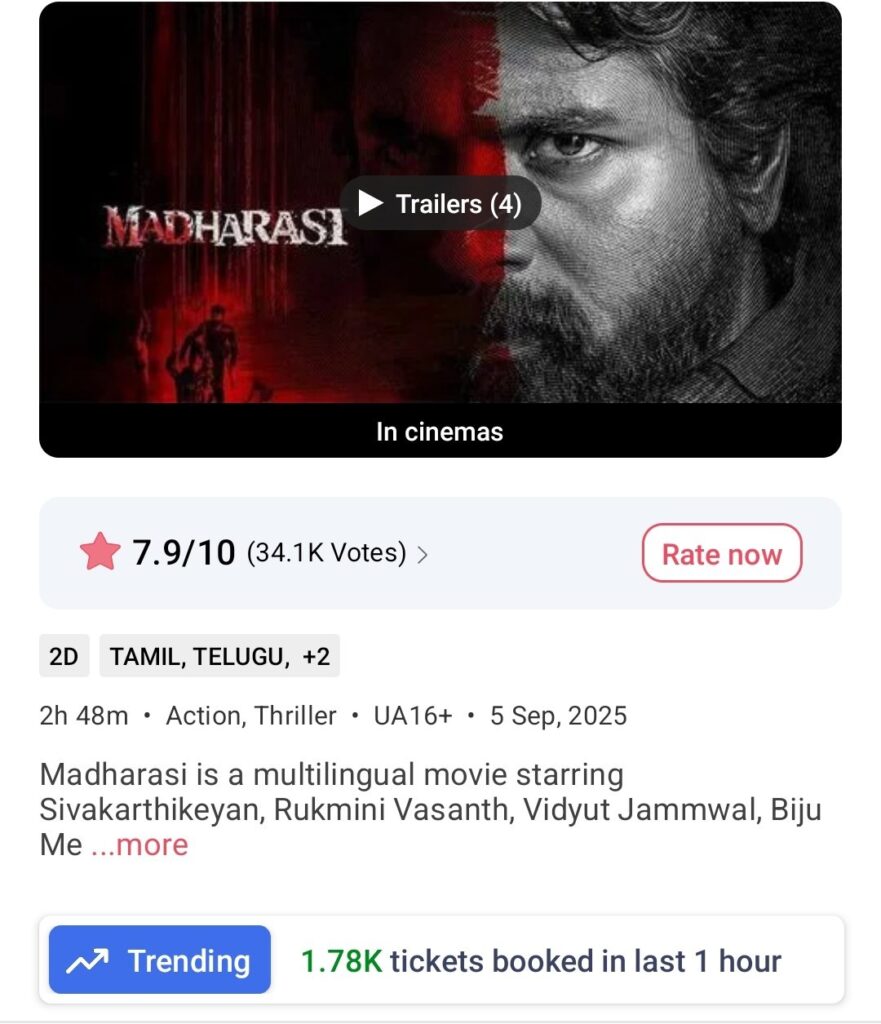Tap the 1.78K tickets booked text
Screen dimensions: 881x1024
pyautogui.click(x=541, y=961)
